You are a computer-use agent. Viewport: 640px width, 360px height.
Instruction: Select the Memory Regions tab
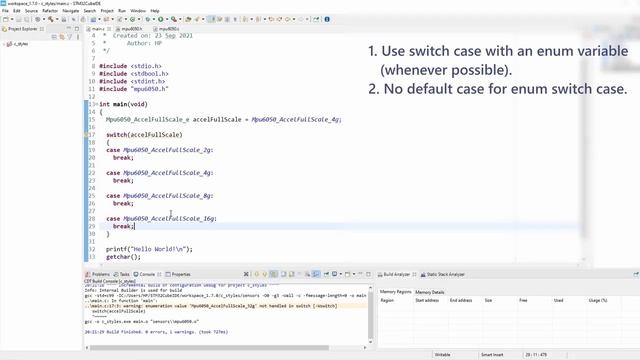396,292
